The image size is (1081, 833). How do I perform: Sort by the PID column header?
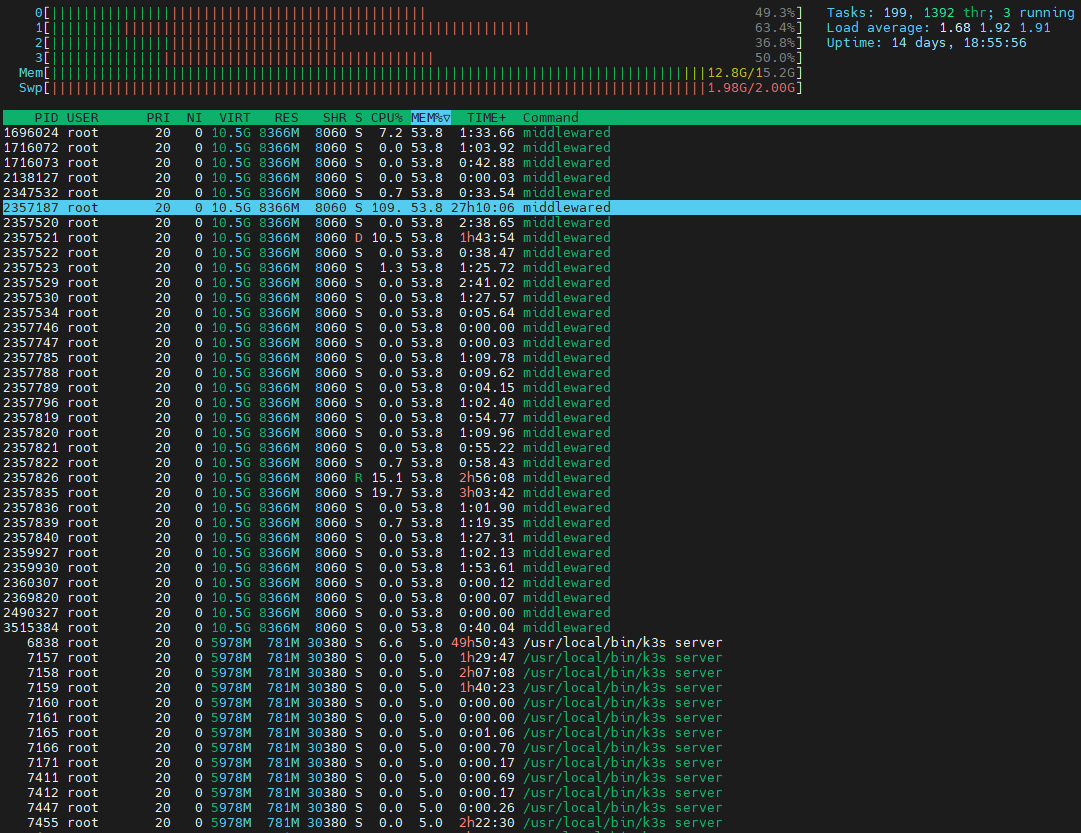click(46, 118)
